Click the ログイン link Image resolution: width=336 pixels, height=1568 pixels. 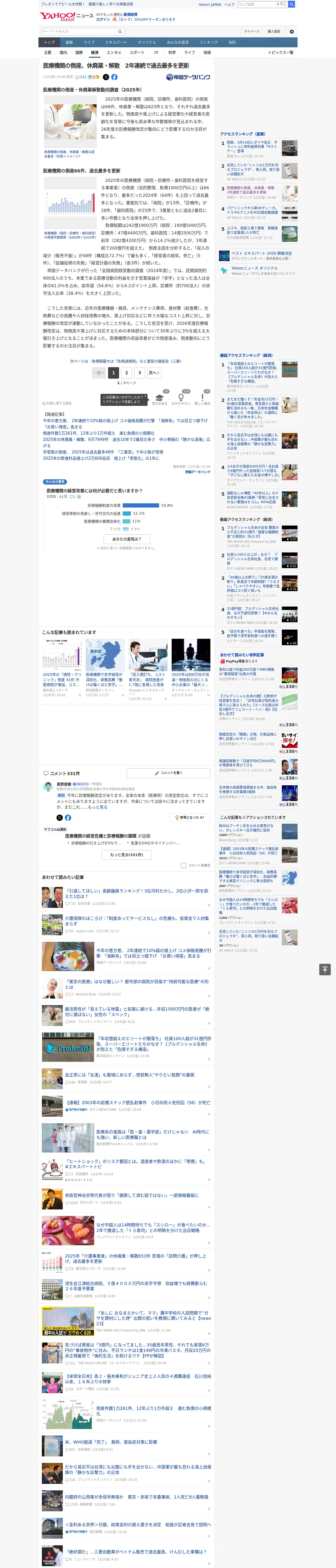(x=103, y=20)
